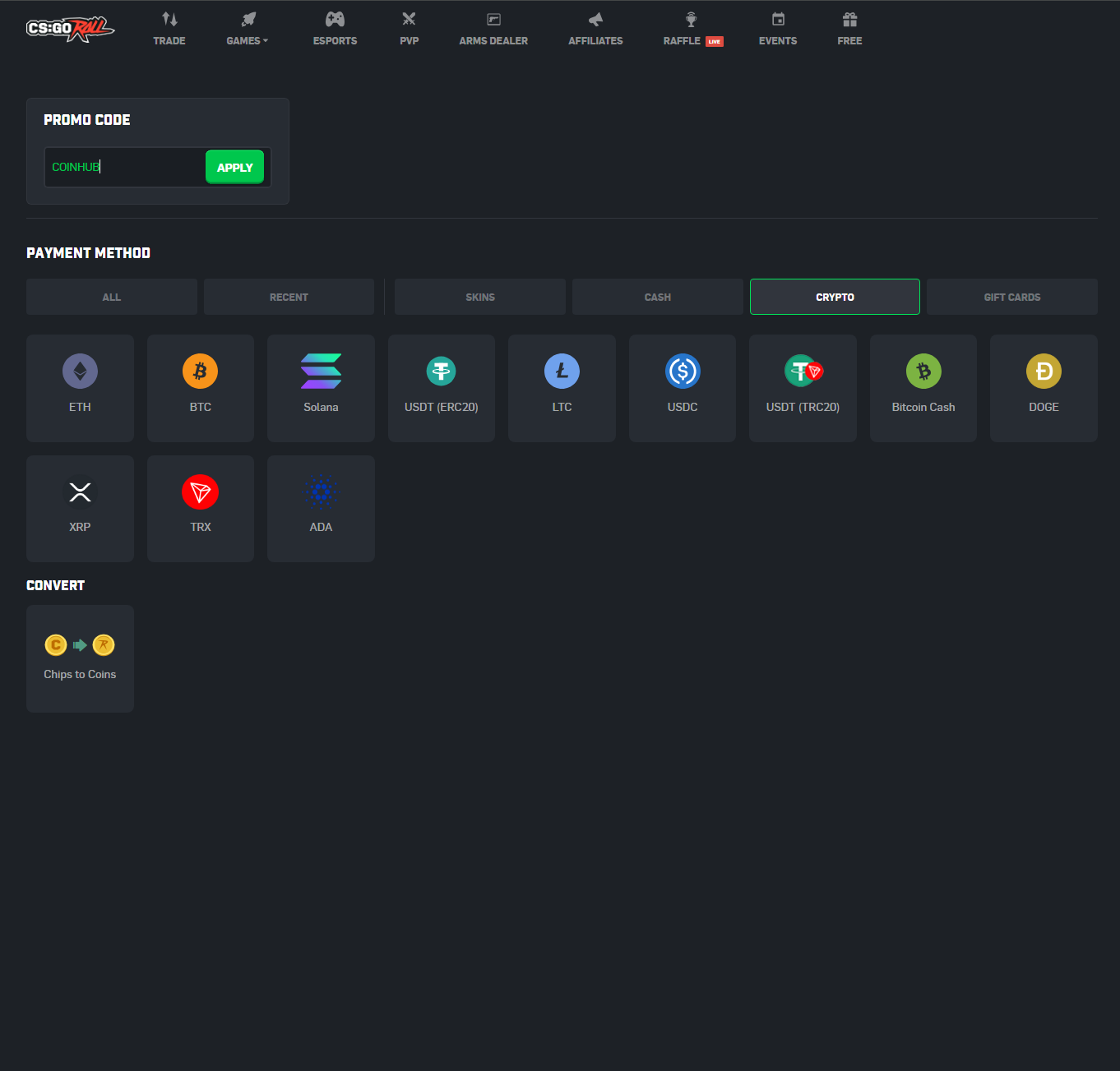Click inside the promo code input field

pyautogui.click(x=123, y=167)
